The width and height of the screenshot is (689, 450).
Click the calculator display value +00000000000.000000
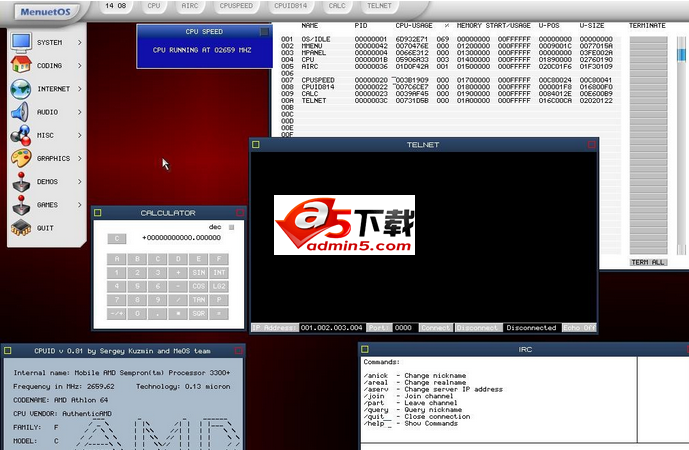point(181,238)
